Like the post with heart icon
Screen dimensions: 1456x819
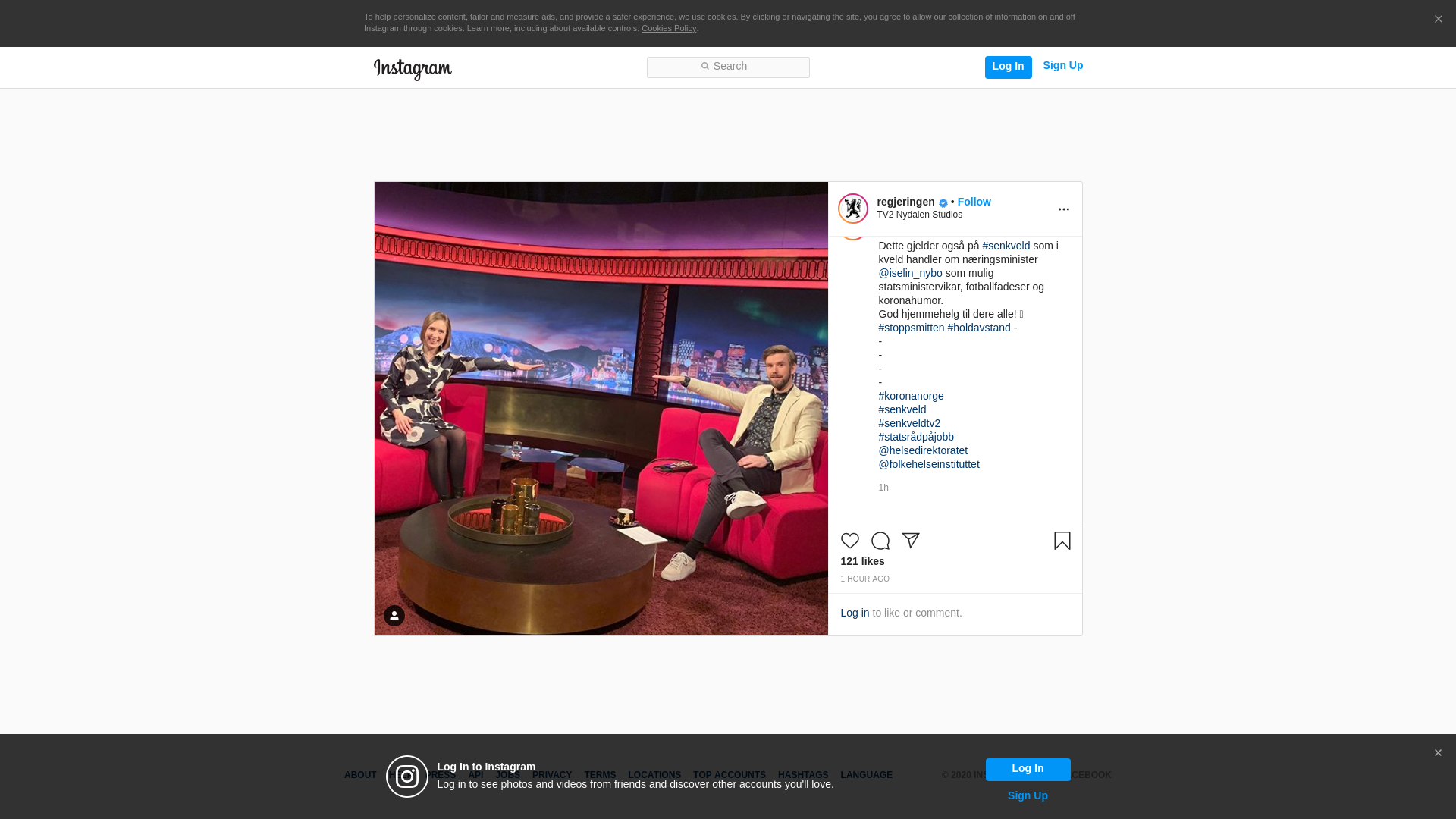click(849, 541)
